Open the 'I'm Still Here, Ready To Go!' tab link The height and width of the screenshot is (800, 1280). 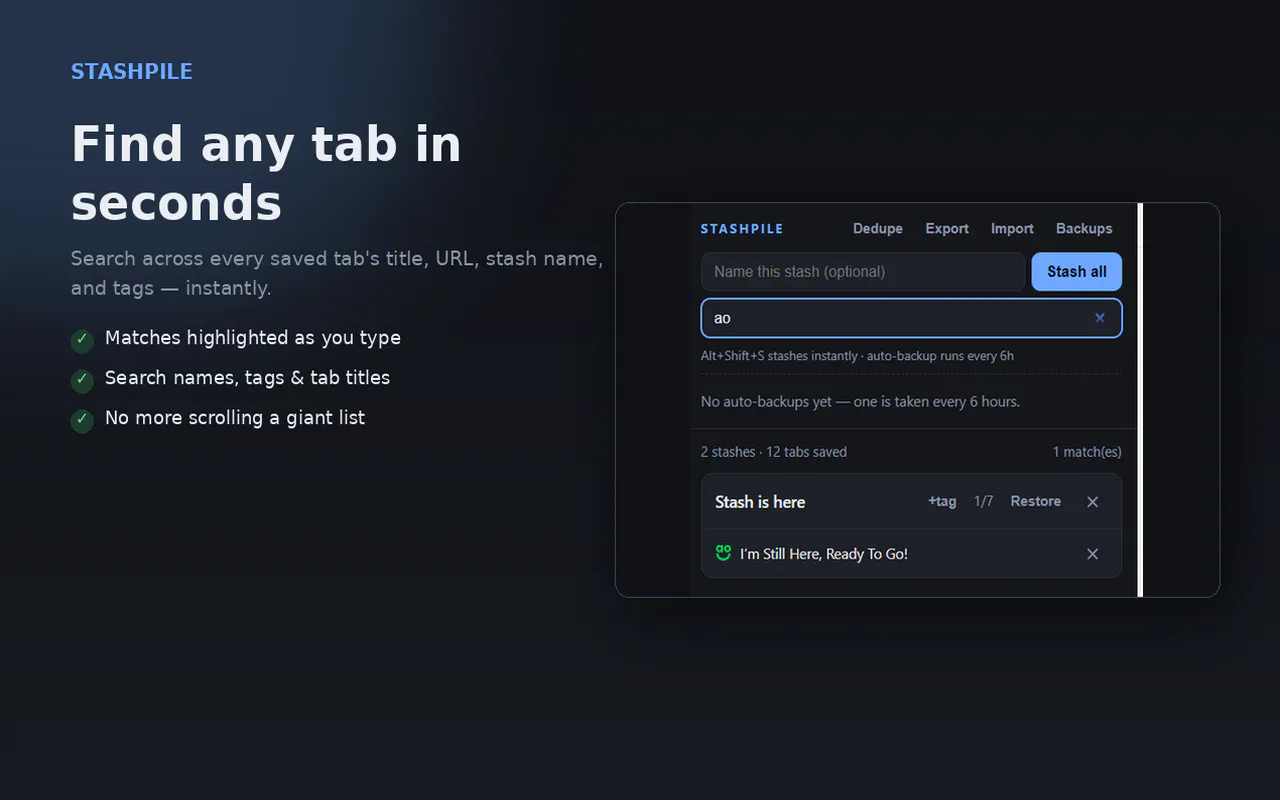click(x=824, y=554)
